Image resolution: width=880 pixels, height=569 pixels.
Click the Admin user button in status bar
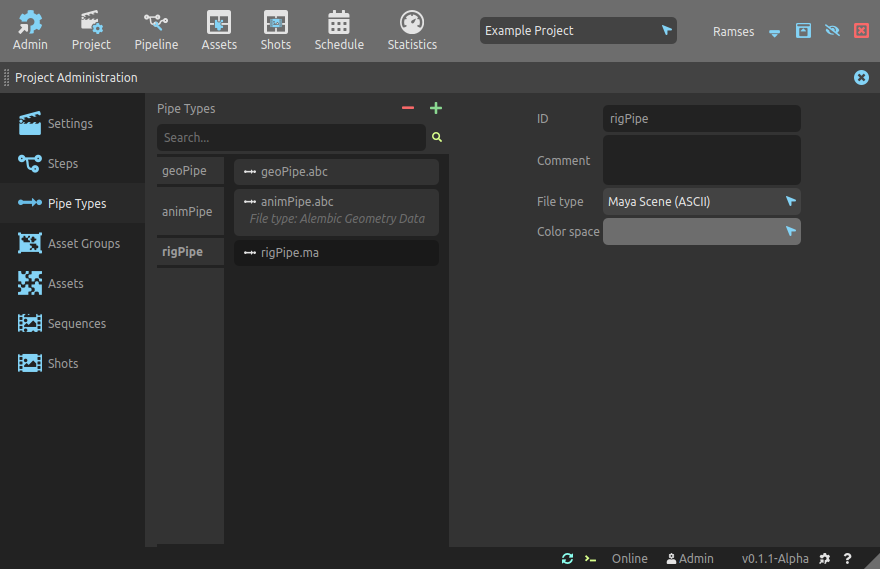pos(690,559)
